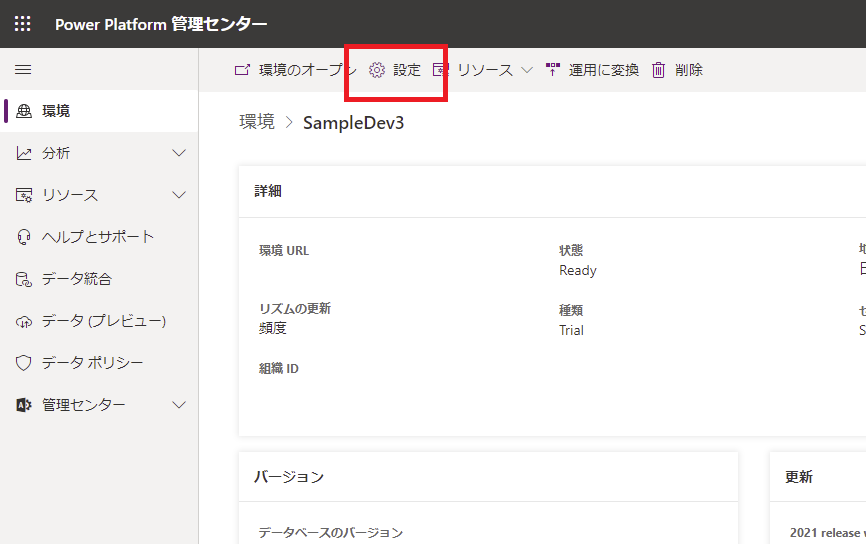Click the 環境 URL label

[284, 251]
